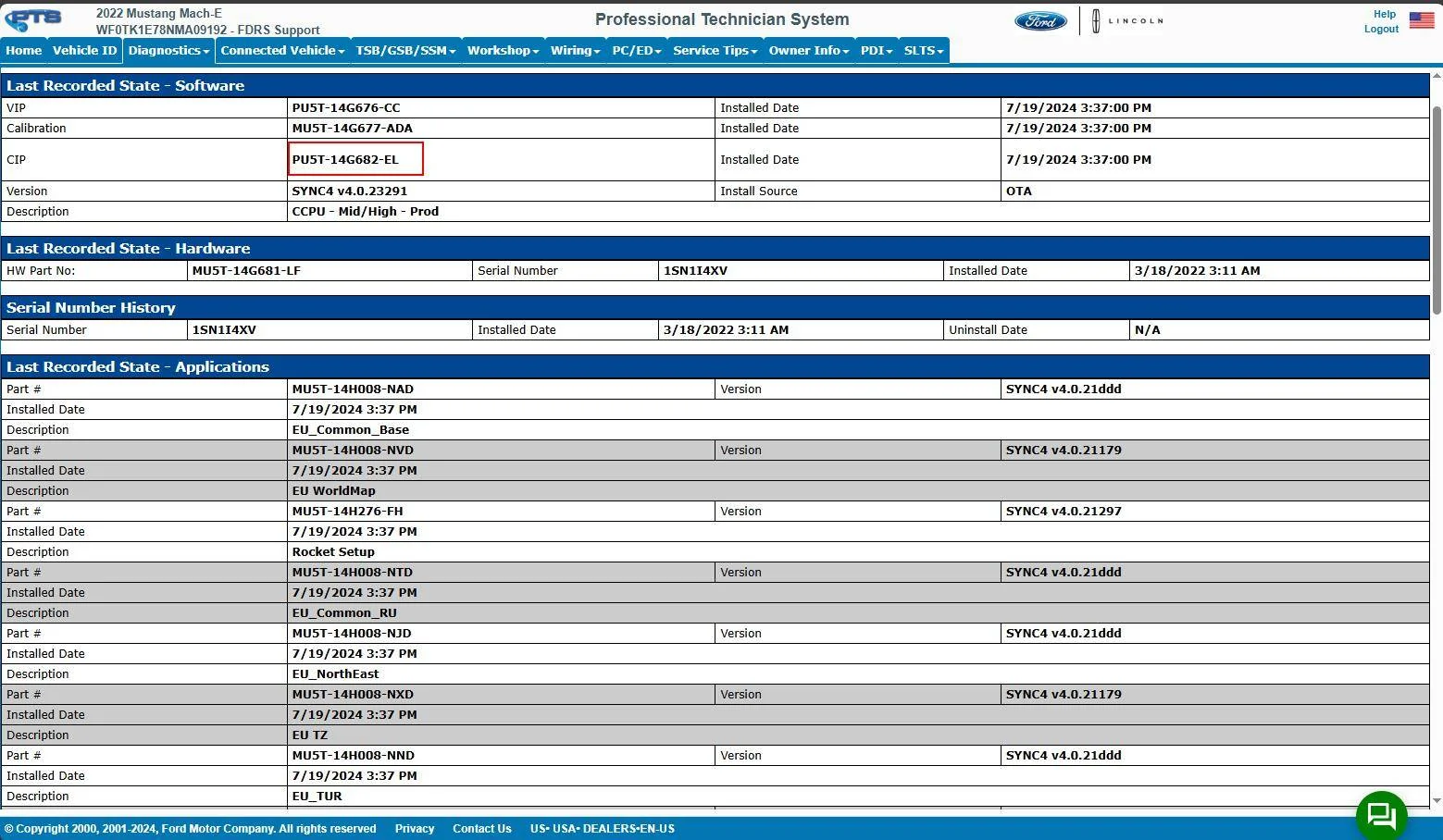Click the Rocket Setup description
The image size is (1443, 840).
coord(333,551)
